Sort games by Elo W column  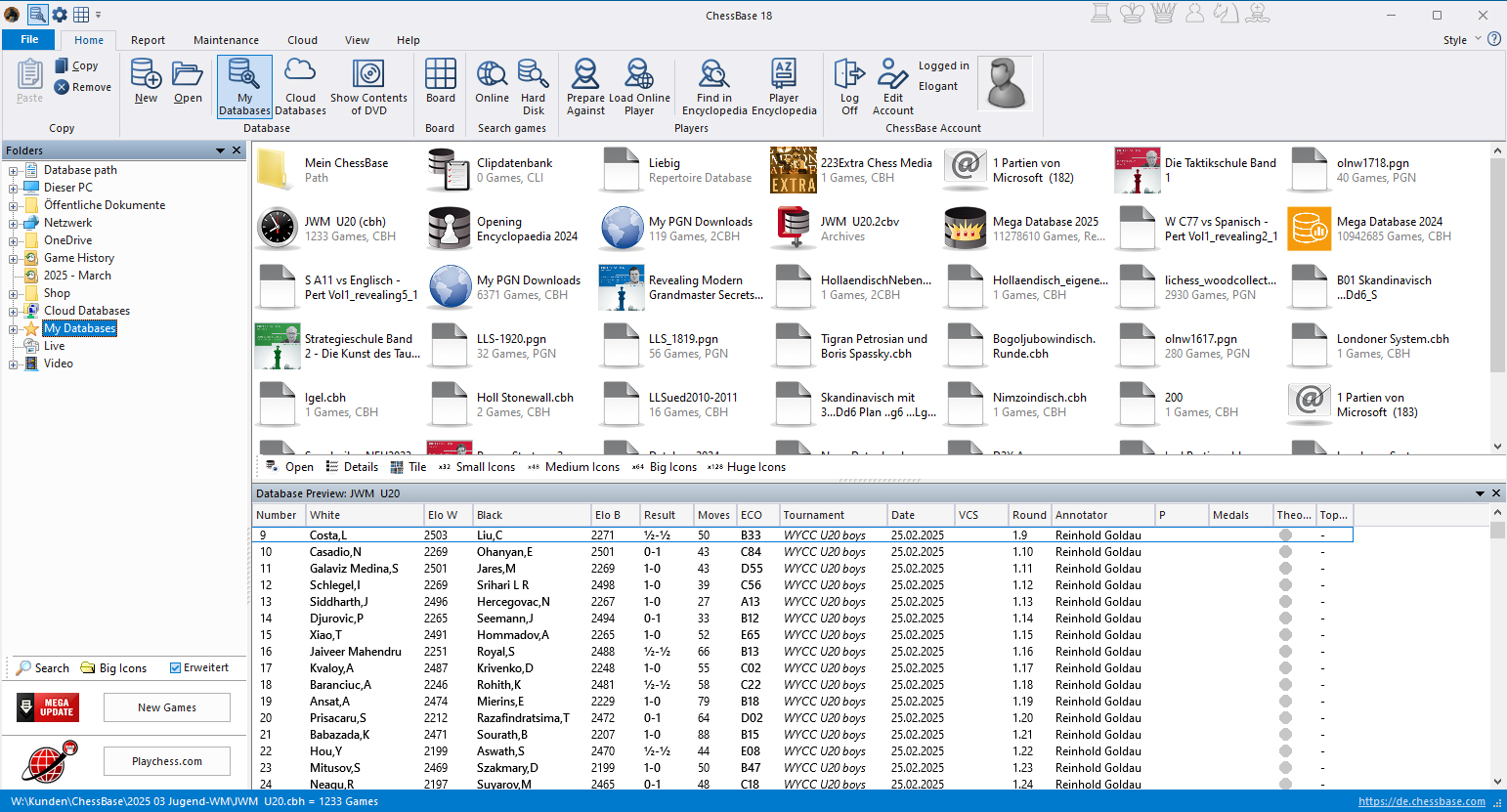point(442,515)
